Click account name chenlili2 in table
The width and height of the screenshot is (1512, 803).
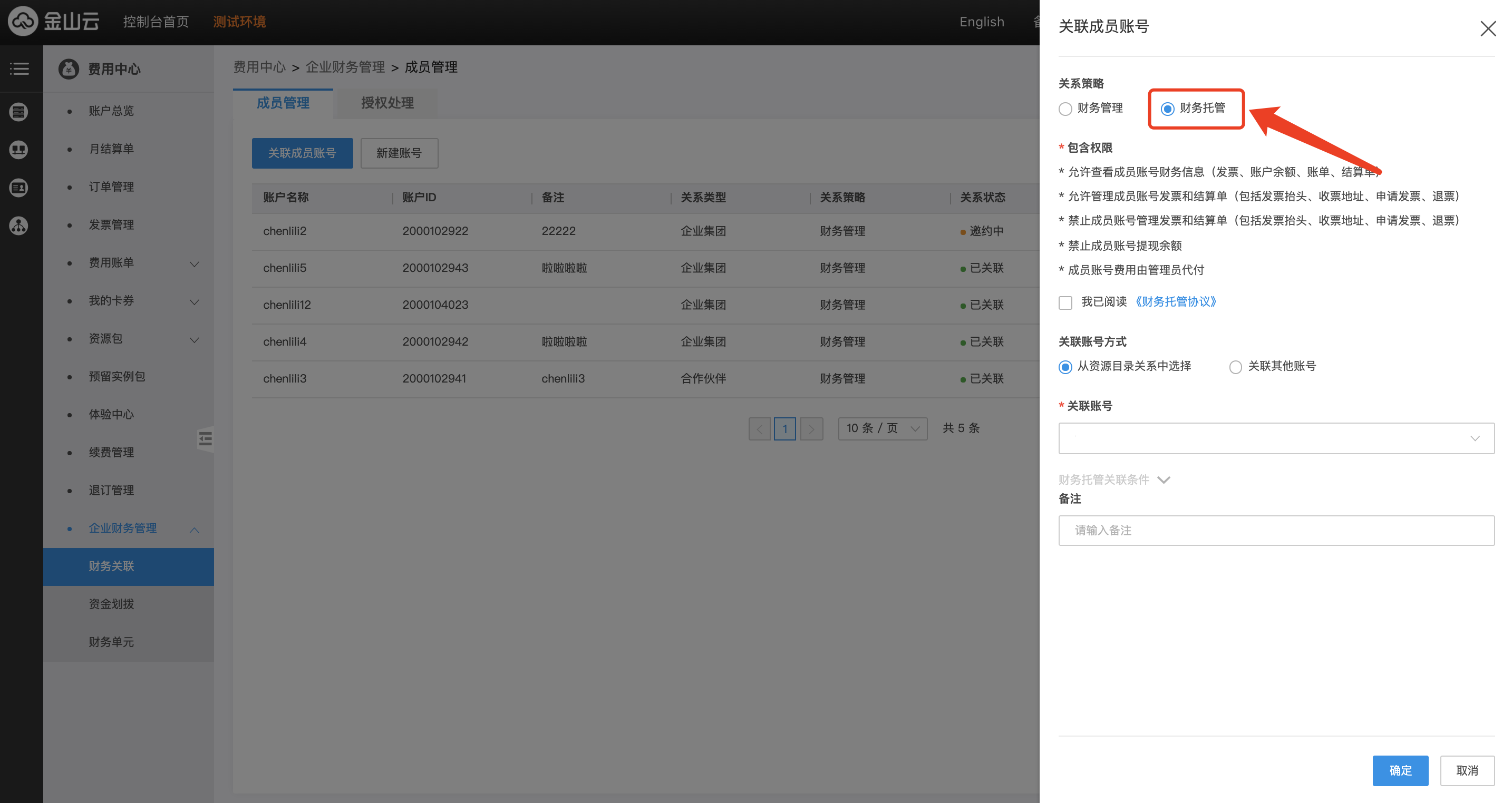tap(285, 230)
